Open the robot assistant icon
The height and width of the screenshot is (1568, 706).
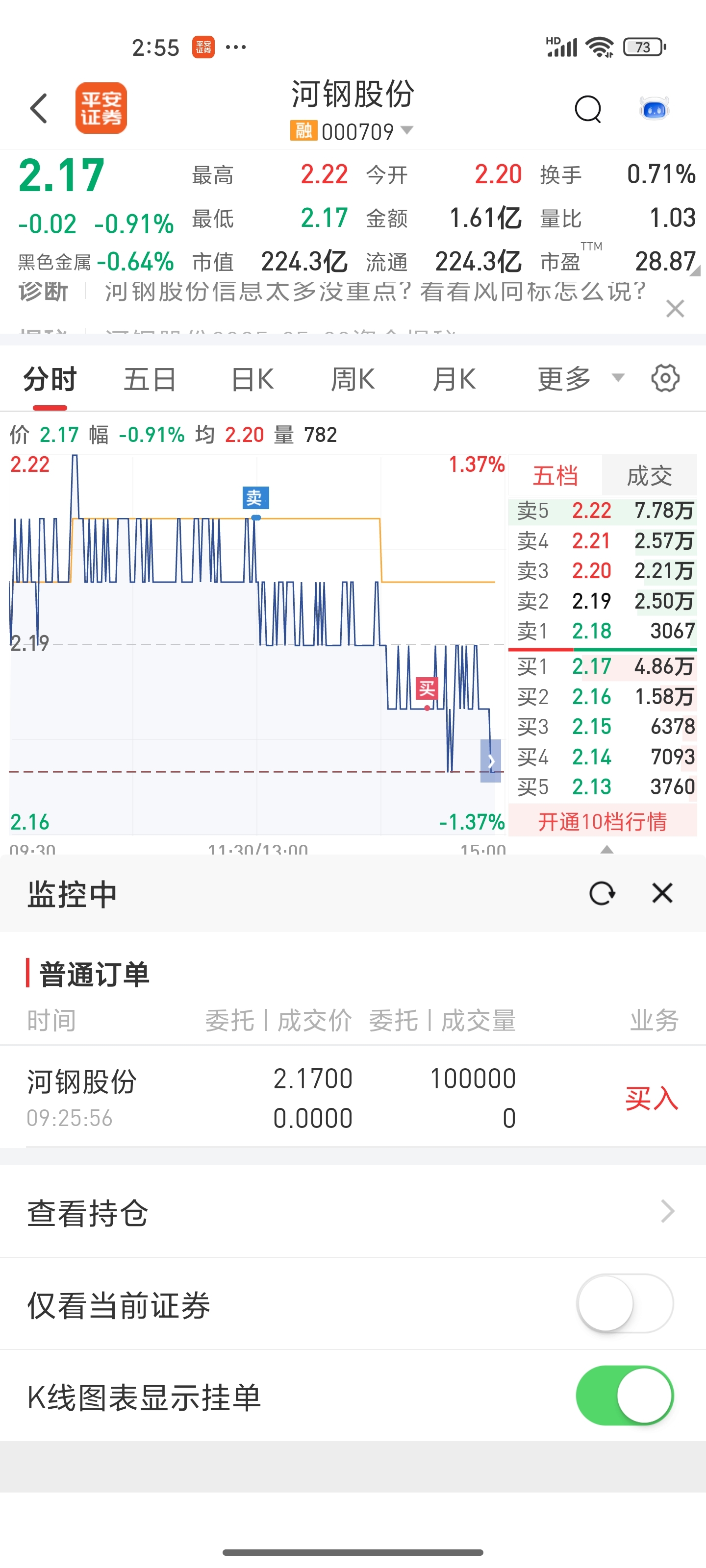pos(654,109)
